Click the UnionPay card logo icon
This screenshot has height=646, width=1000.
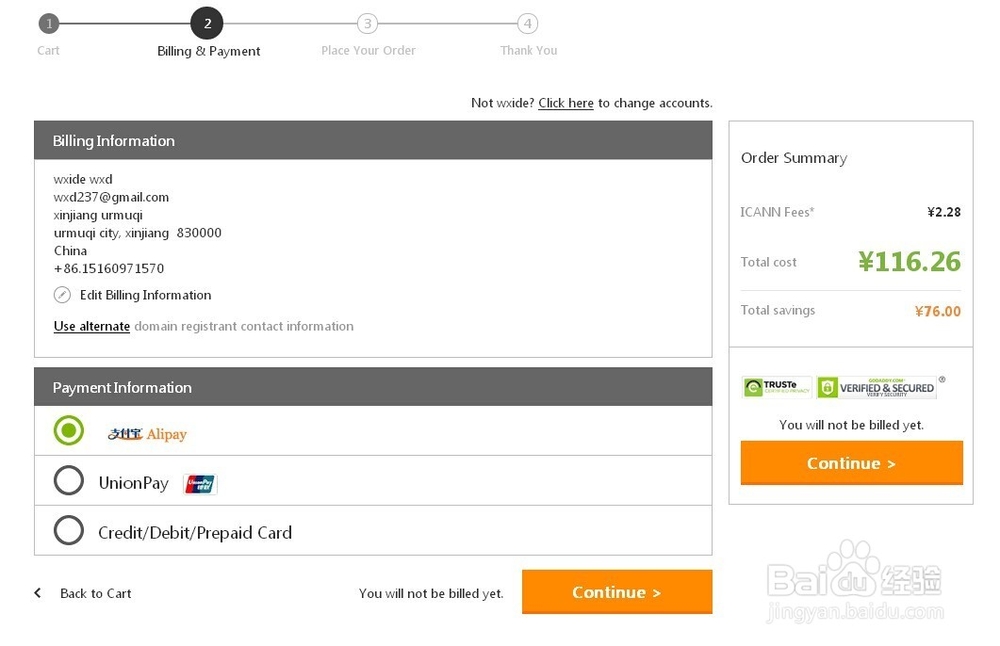(x=200, y=484)
